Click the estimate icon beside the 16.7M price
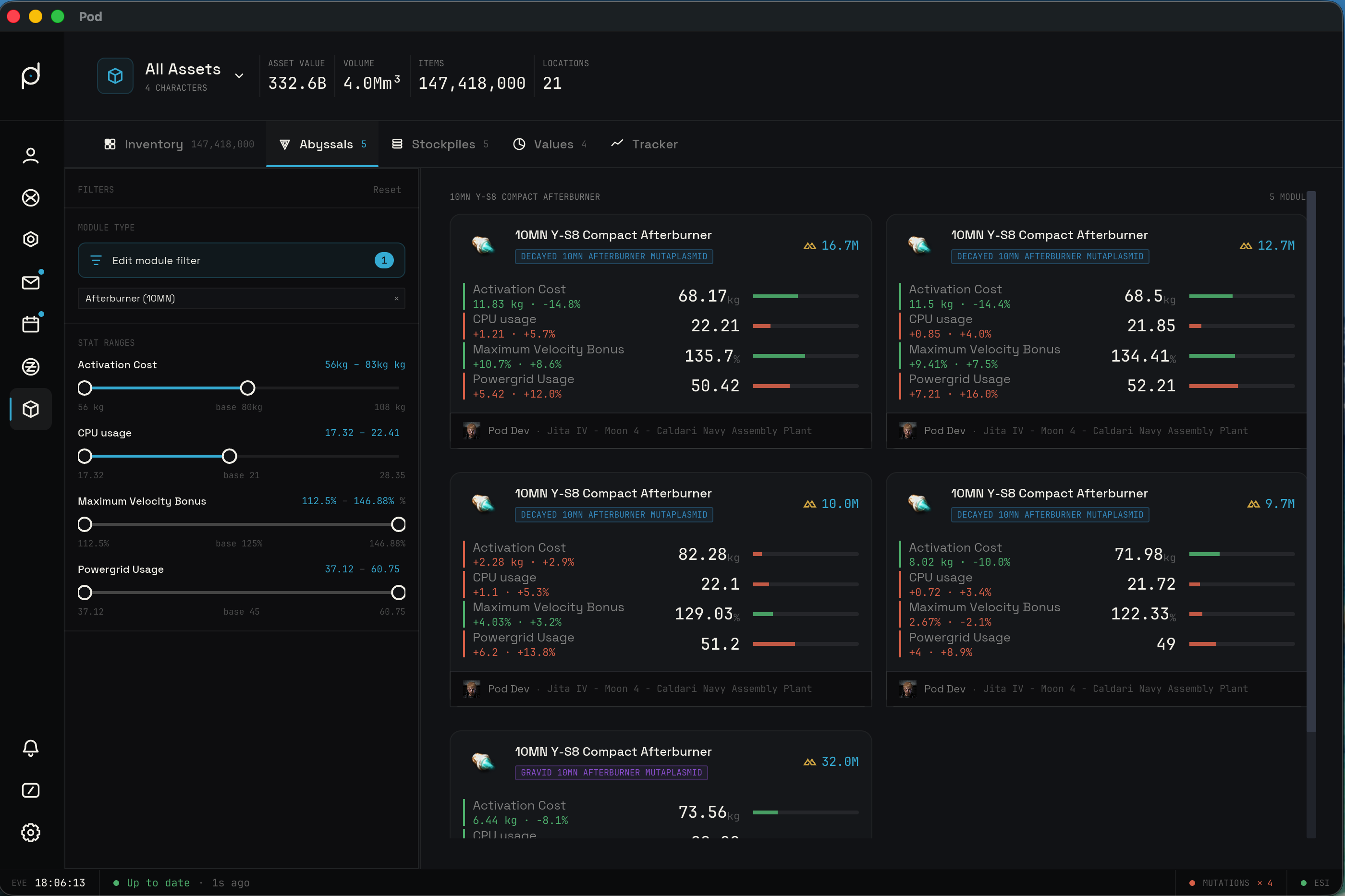The width and height of the screenshot is (1345, 896). tap(809, 246)
